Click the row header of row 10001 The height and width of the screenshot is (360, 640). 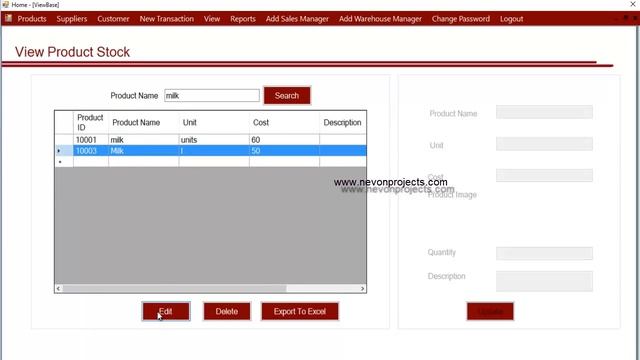point(64,140)
